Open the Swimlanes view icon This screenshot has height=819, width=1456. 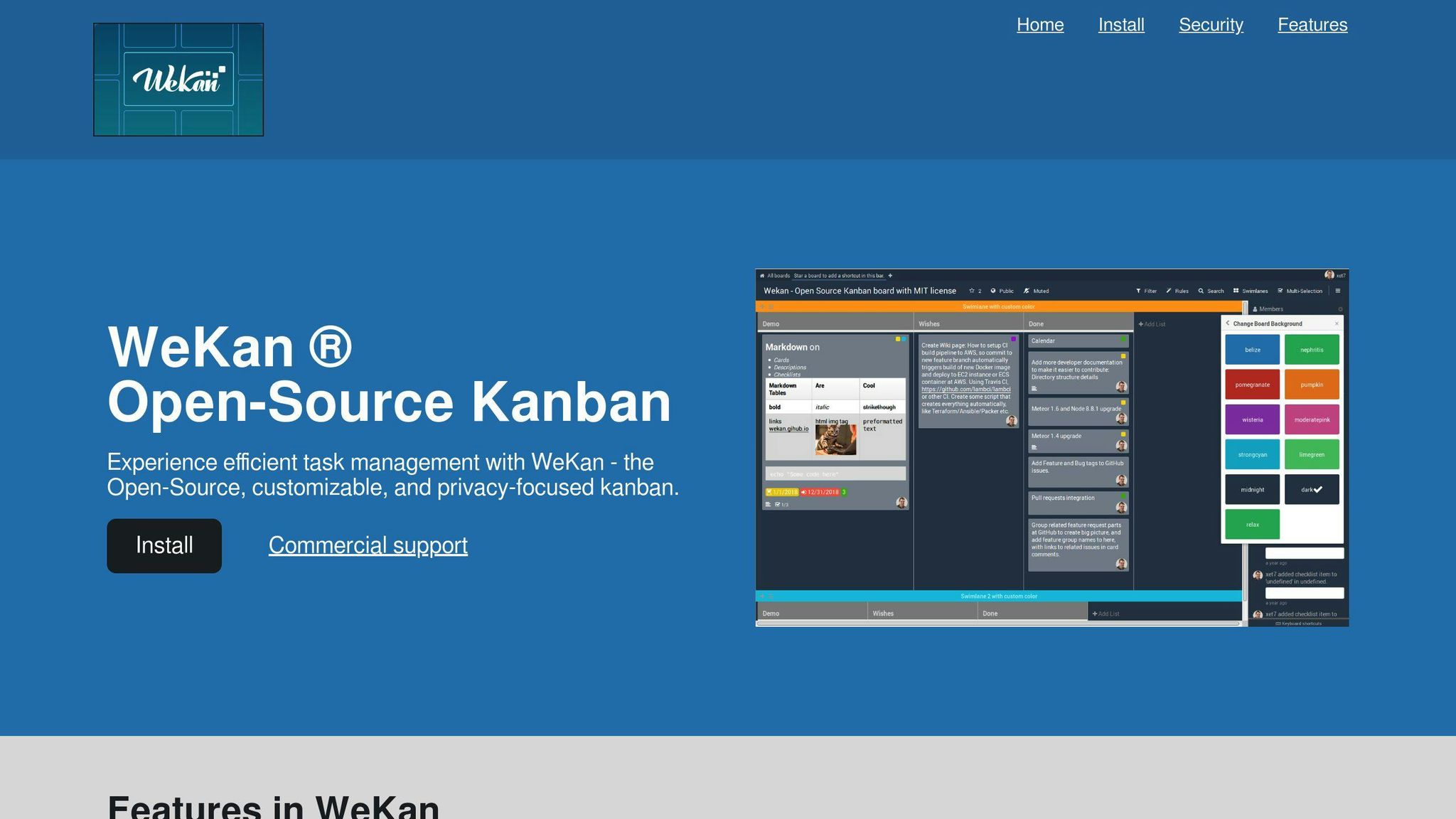pyautogui.click(x=1236, y=291)
